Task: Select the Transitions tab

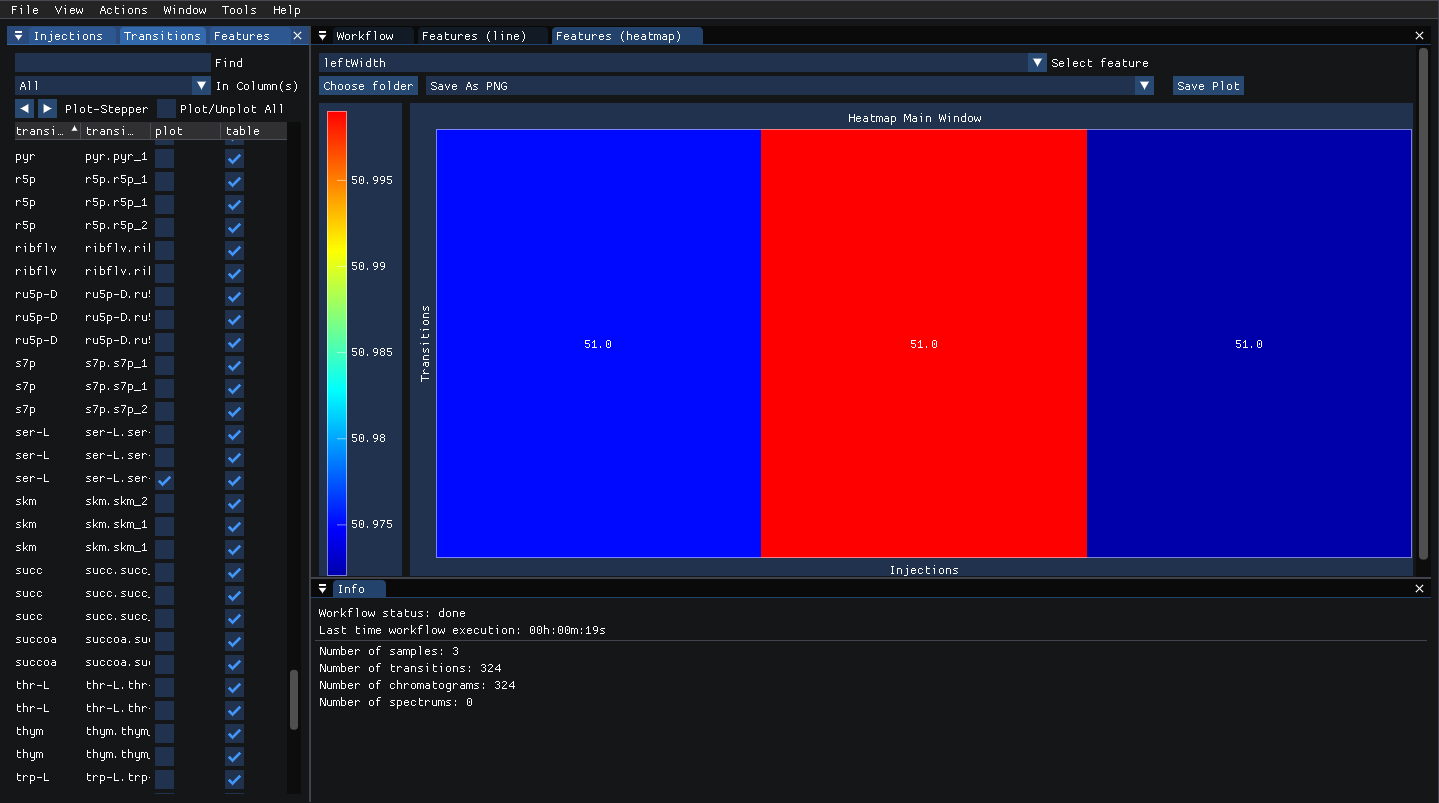Action: click(162, 36)
